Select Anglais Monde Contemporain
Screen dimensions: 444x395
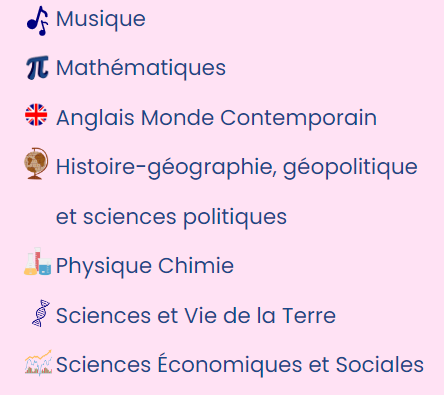click(x=216, y=119)
